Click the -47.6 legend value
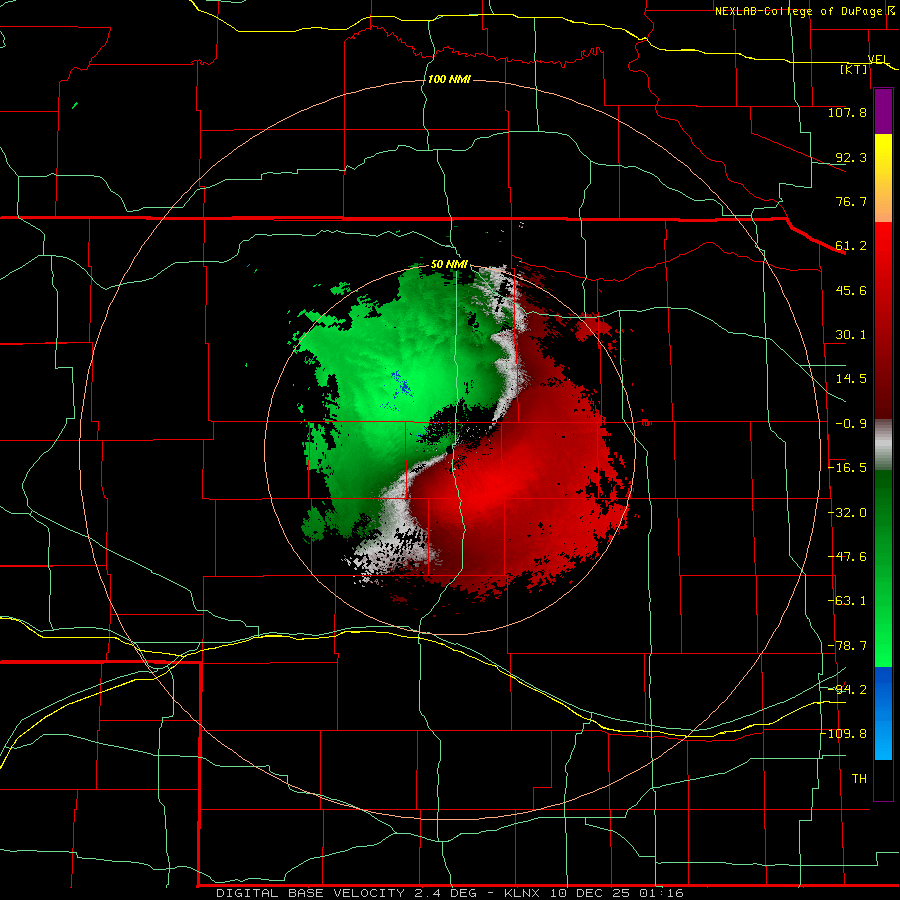 point(847,557)
